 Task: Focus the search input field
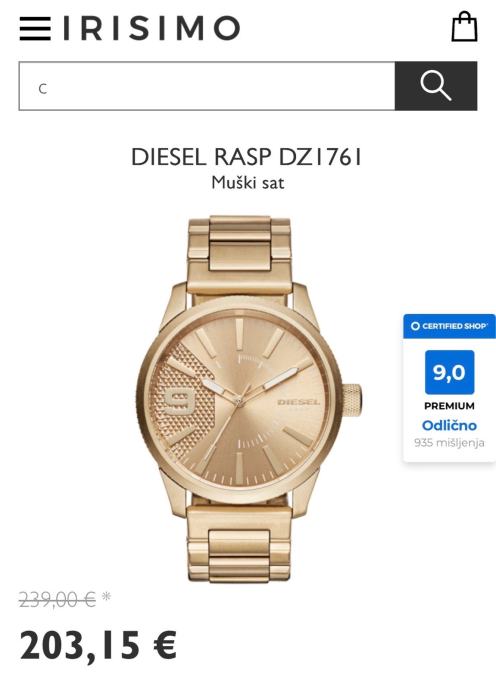(x=207, y=86)
